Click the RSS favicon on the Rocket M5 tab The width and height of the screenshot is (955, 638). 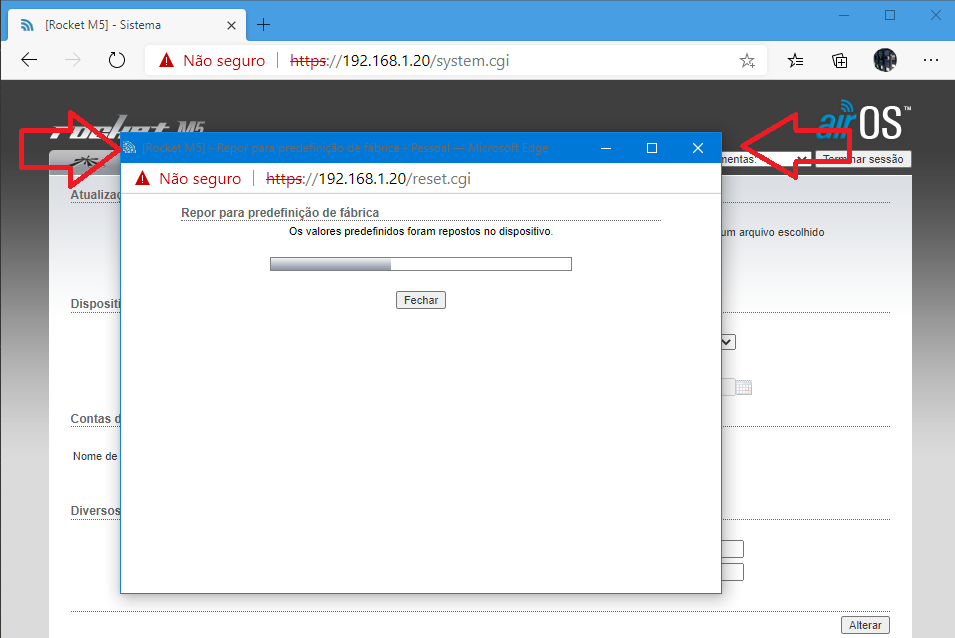(x=27, y=25)
